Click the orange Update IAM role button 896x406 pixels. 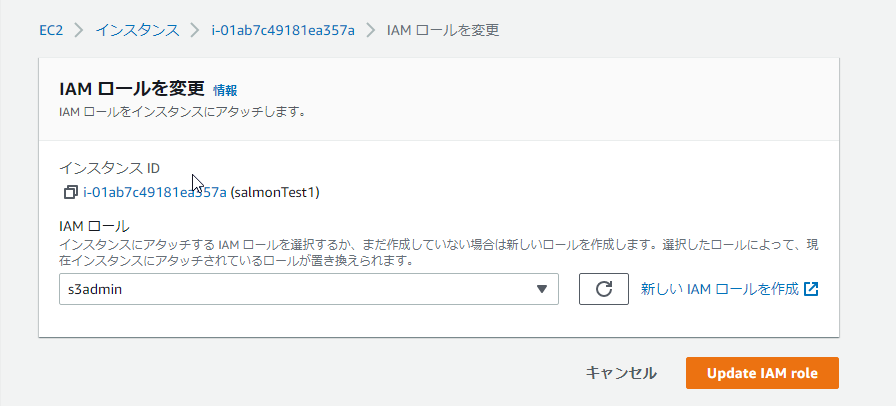[762, 373]
